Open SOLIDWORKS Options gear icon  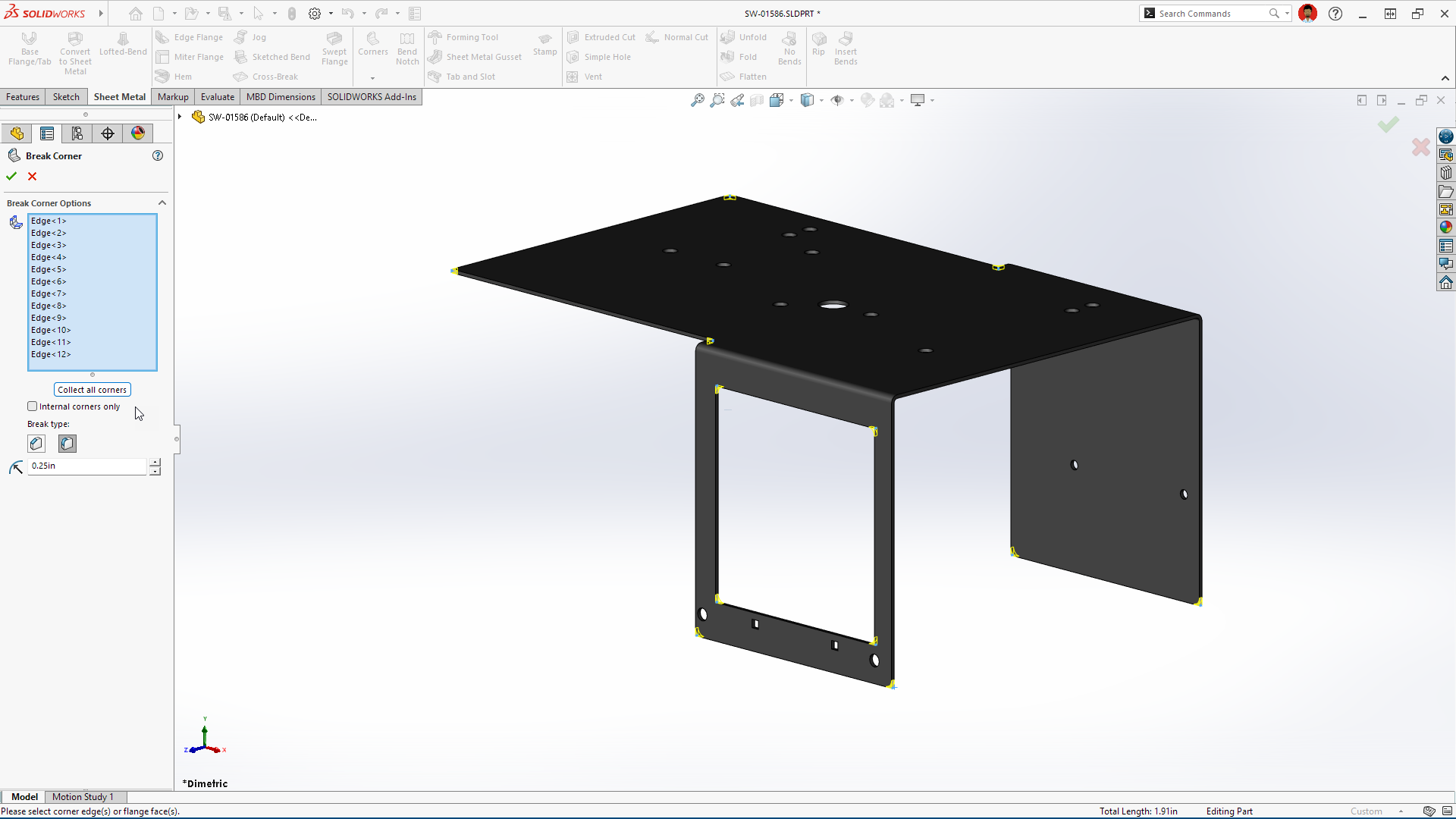click(315, 14)
